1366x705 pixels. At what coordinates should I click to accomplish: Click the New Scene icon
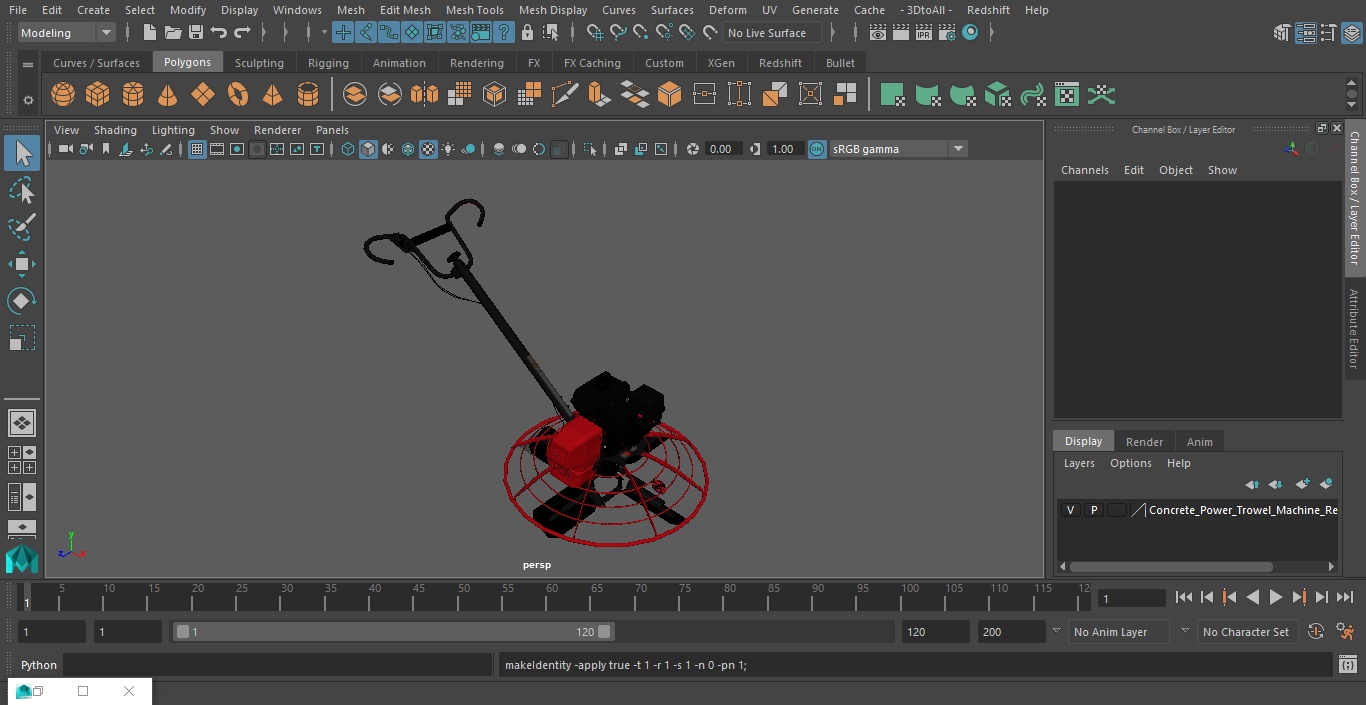point(149,33)
